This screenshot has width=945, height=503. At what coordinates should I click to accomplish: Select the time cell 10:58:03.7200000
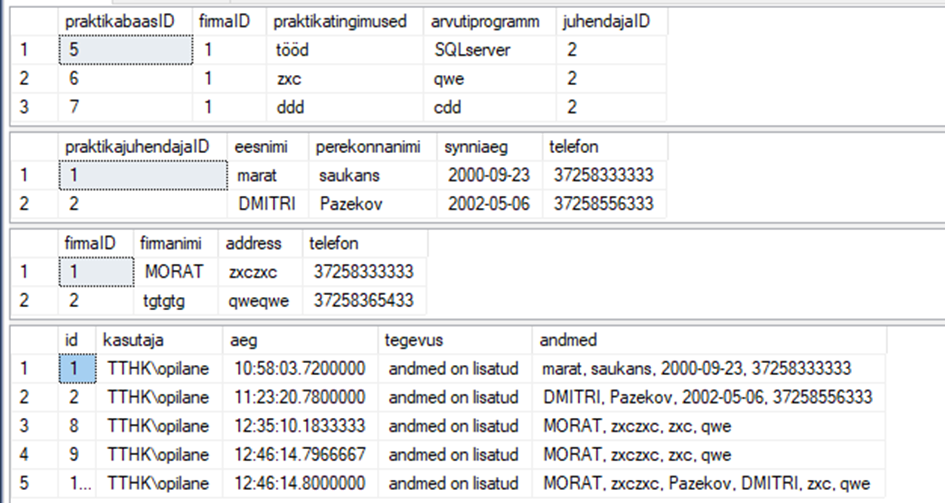(x=300, y=368)
